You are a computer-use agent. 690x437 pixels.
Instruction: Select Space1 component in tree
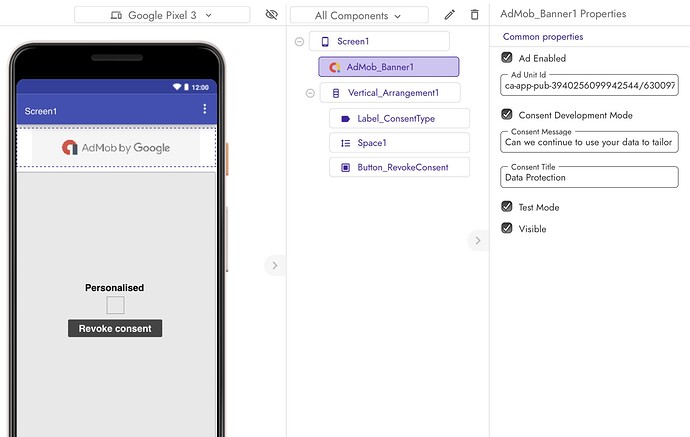[398, 143]
